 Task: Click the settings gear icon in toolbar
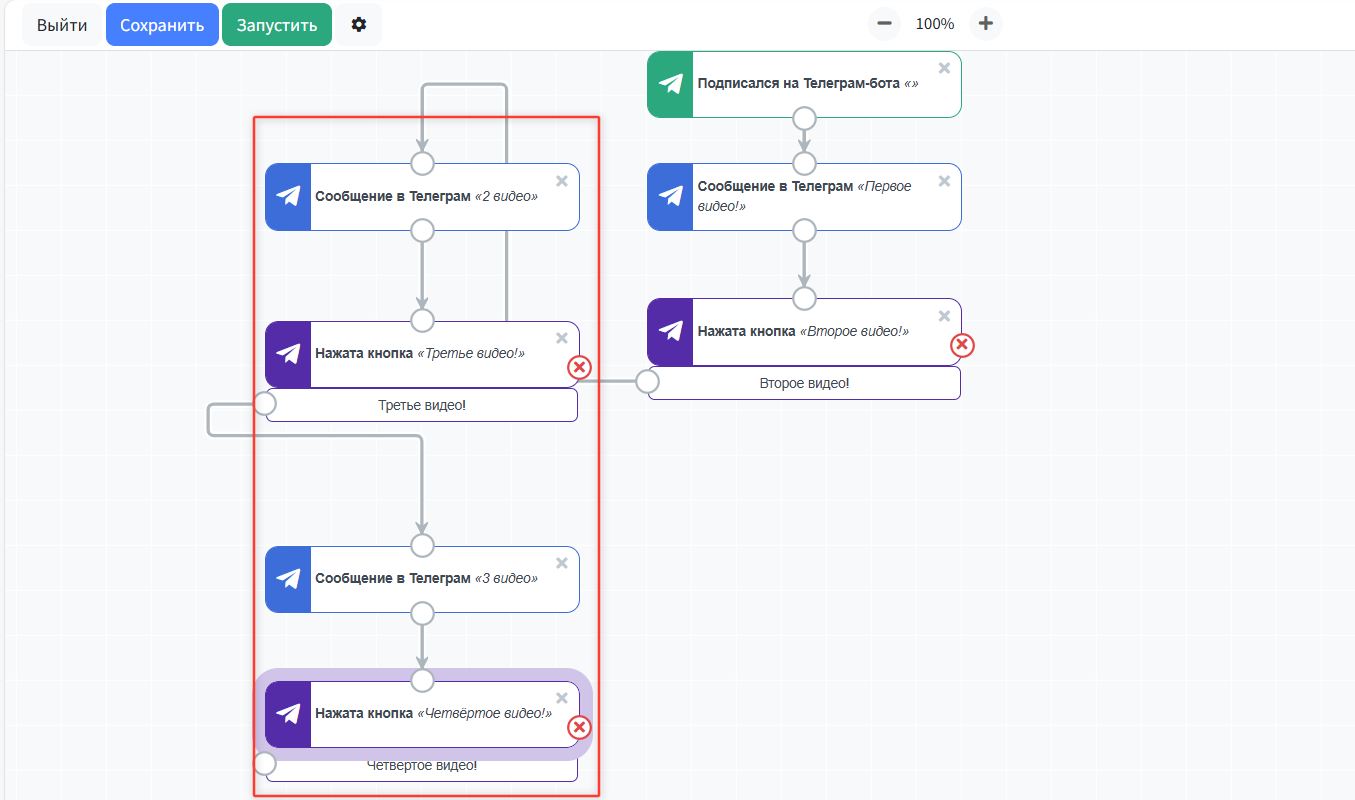[359, 25]
